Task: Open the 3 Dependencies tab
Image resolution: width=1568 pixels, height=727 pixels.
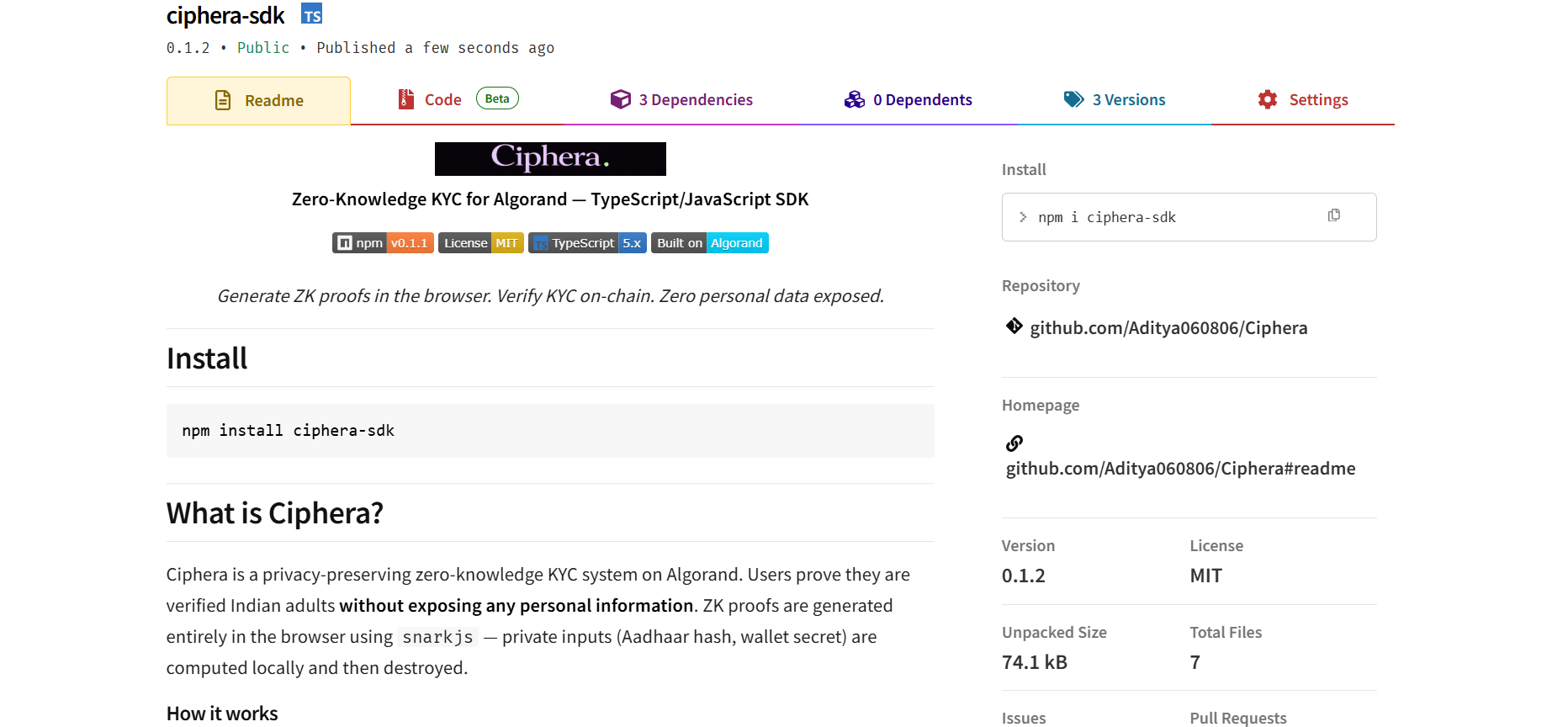Action: pos(681,99)
